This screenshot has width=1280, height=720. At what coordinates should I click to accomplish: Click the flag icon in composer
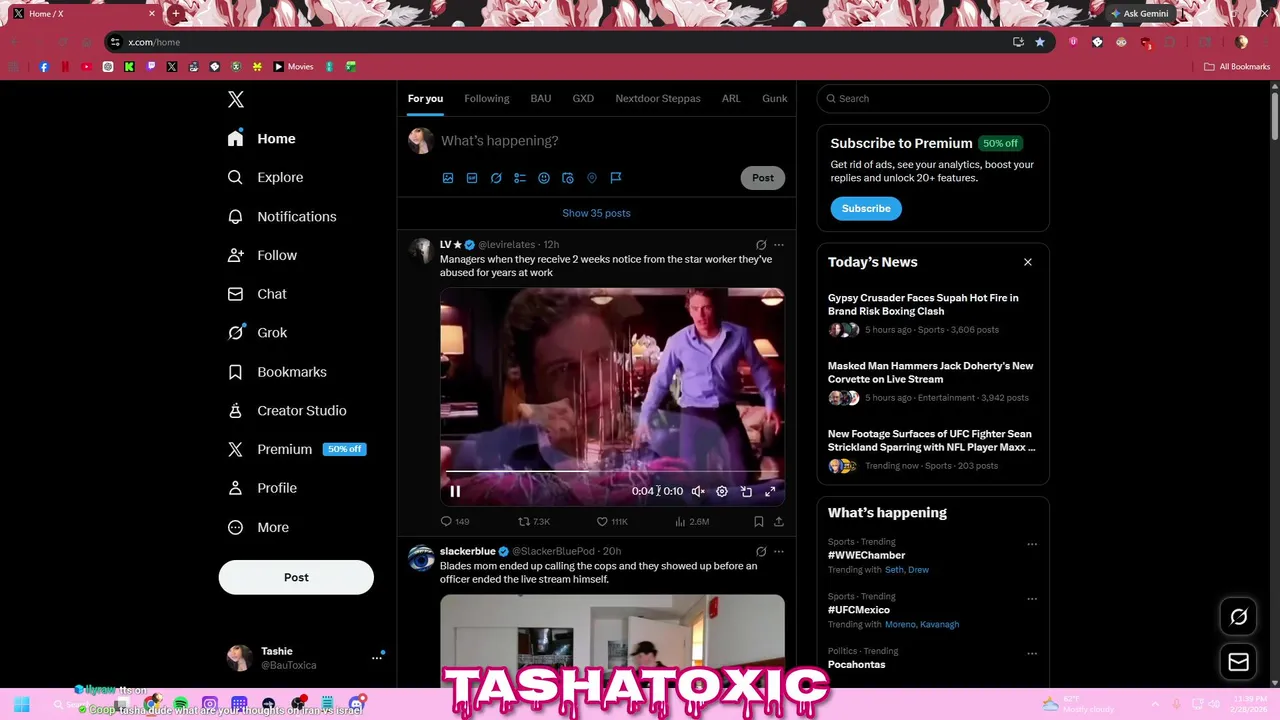coord(616,178)
